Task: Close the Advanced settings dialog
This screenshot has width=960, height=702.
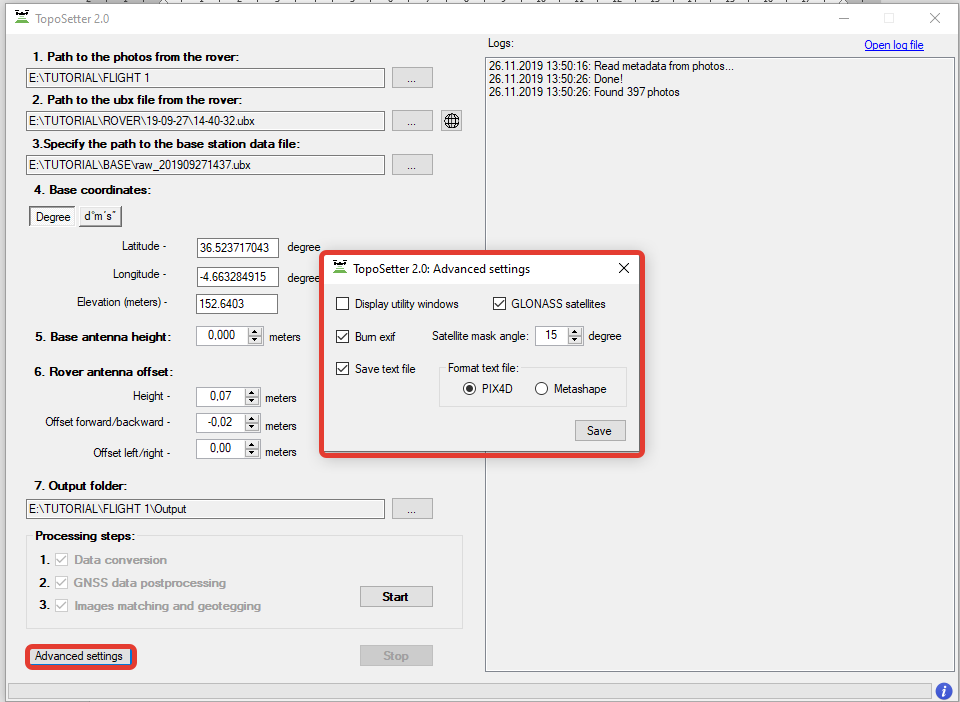Action: (624, 269)
